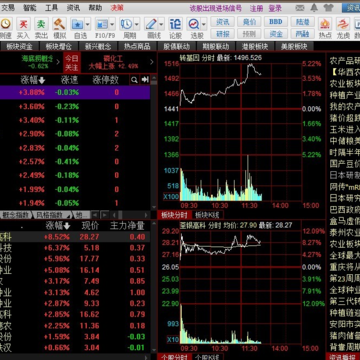
Task: Click the 现价 column header
Action: pos(90,226)
